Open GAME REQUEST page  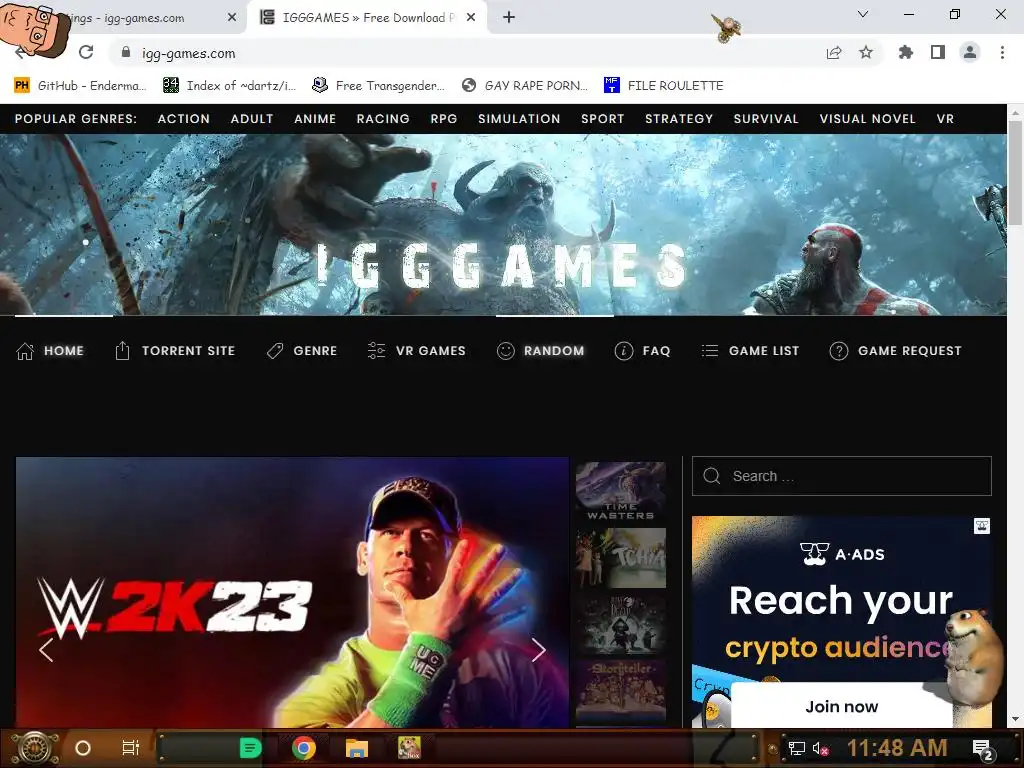point(895,351)
